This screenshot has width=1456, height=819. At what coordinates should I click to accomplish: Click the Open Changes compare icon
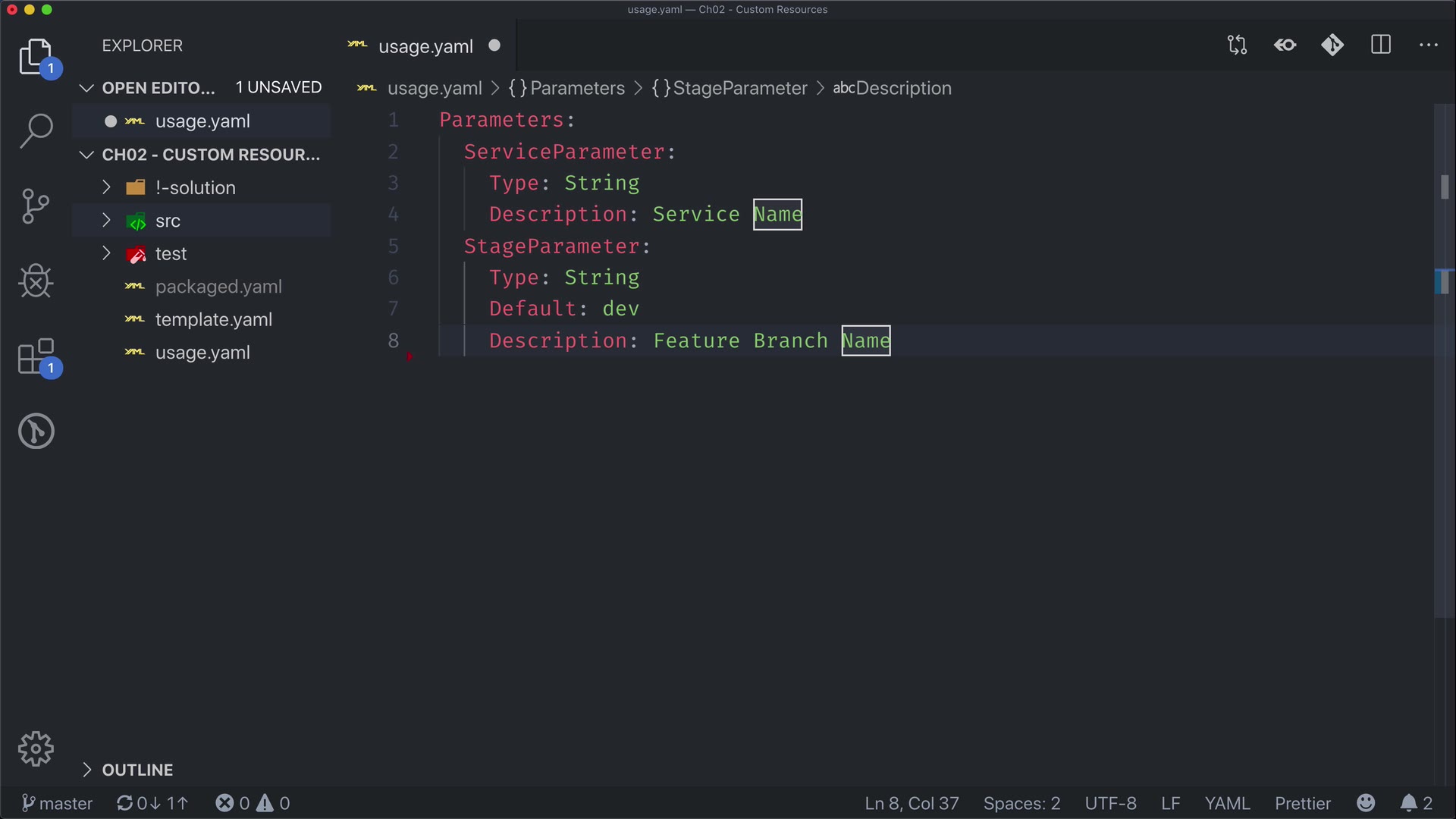(x=1237, y=45)
